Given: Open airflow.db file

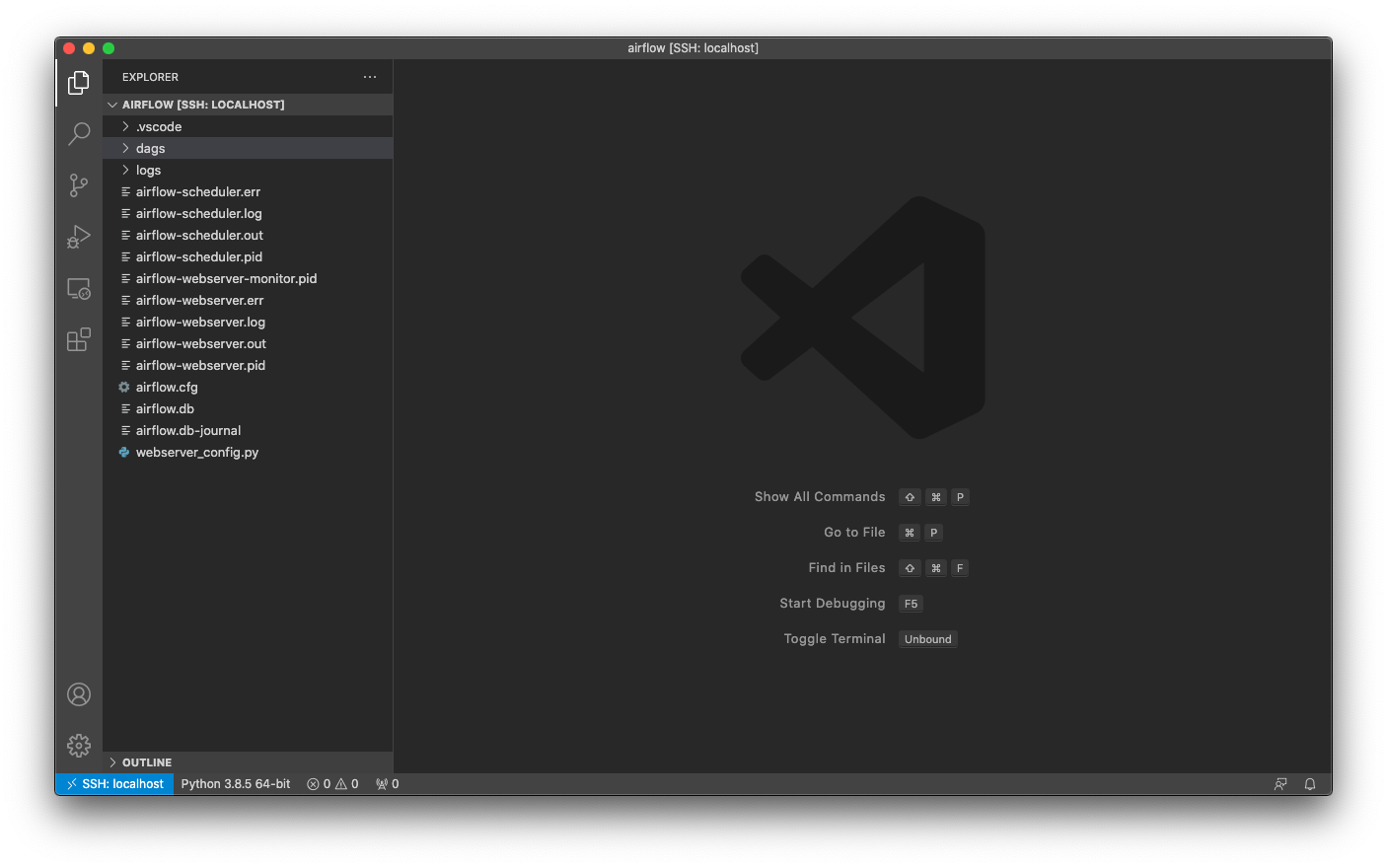Looking at the screenshot, I should point(248,408).
